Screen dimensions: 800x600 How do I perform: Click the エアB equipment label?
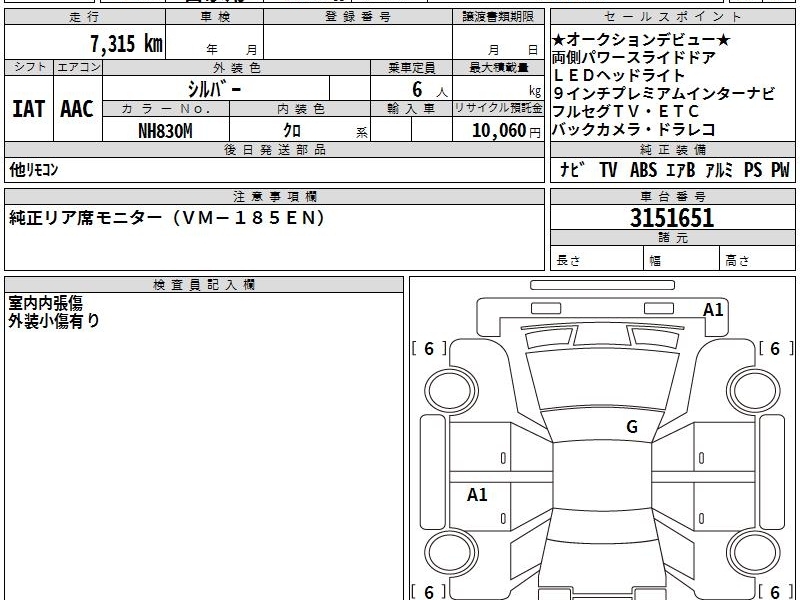click(x=681, y=169)
